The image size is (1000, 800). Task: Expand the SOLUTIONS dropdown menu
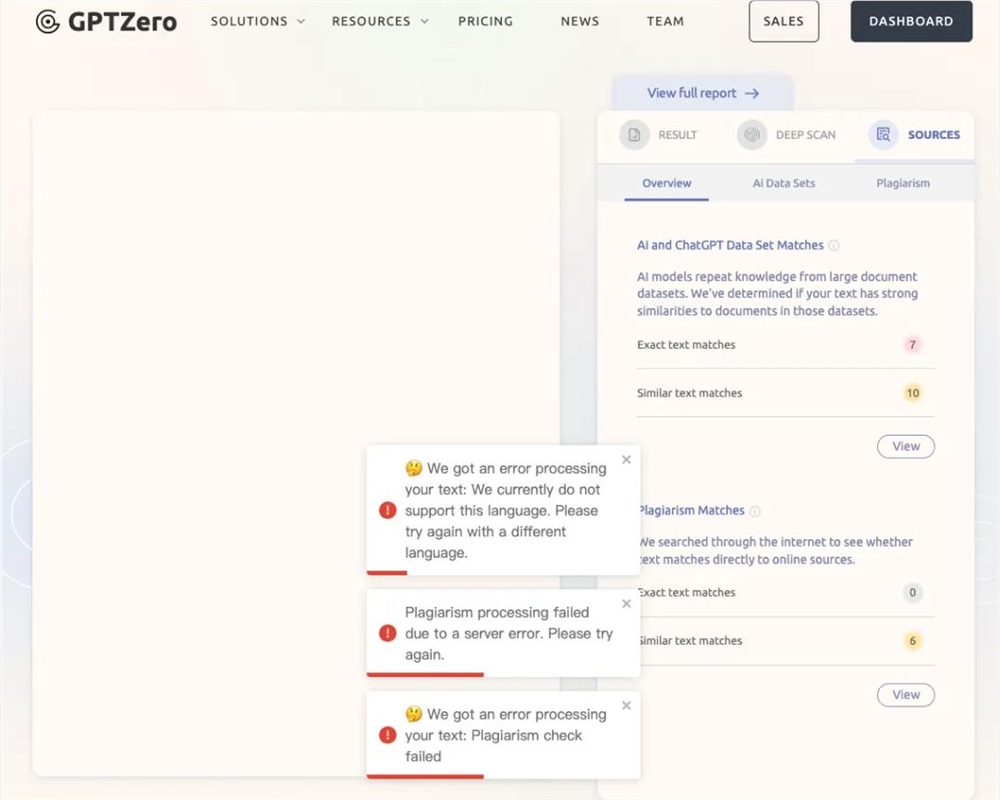[x=258, y=21]
